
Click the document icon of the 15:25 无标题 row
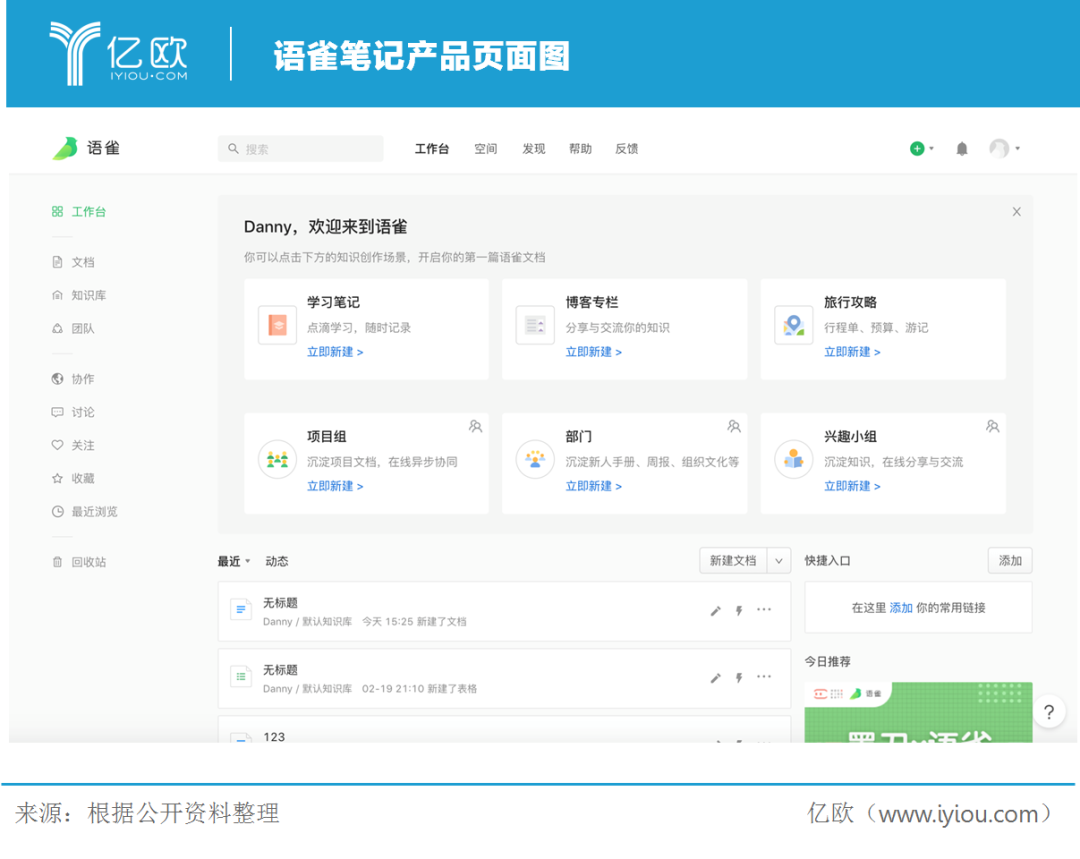click(240, 610)
